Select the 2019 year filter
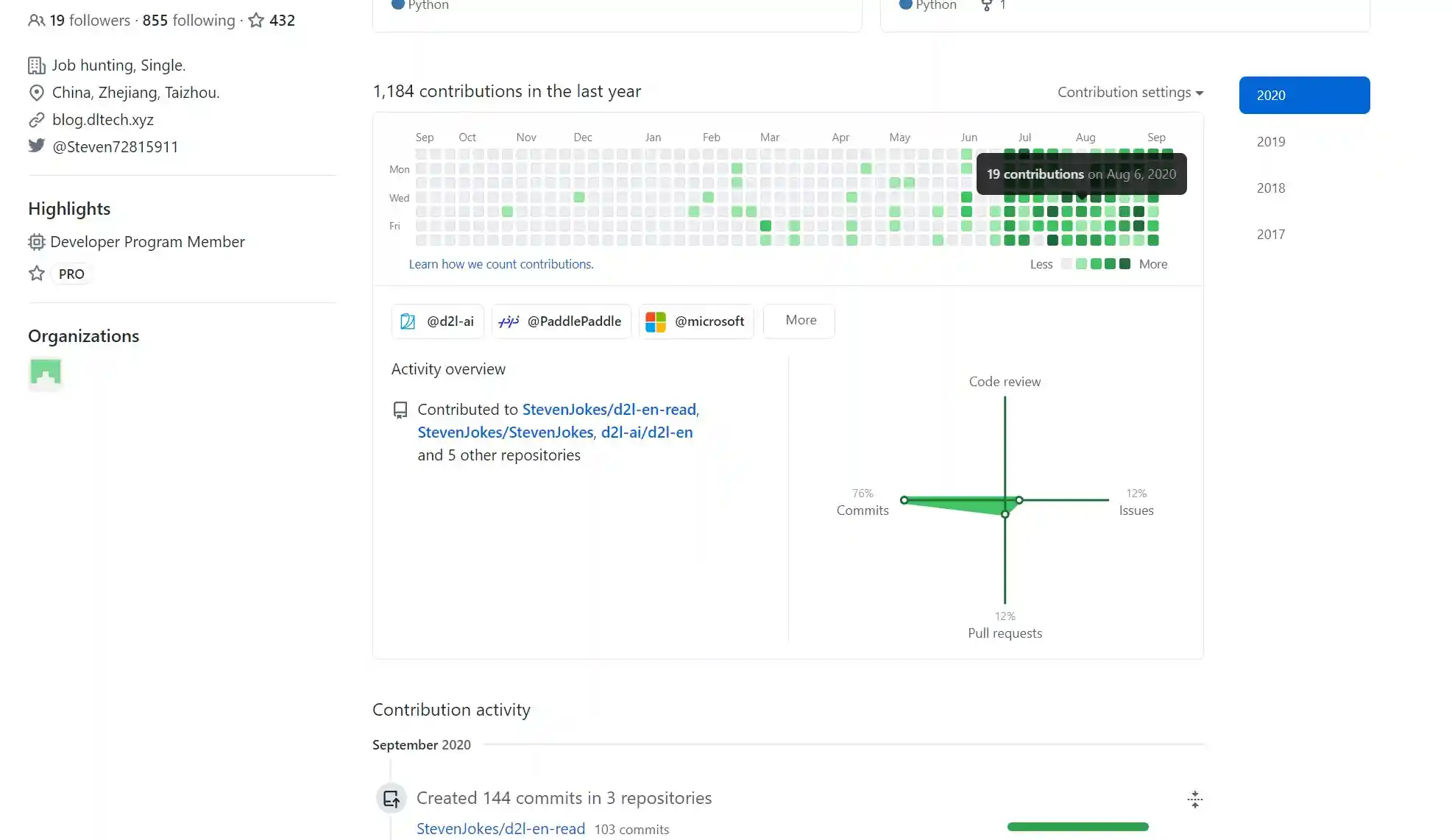 (x=1270, y=142)
